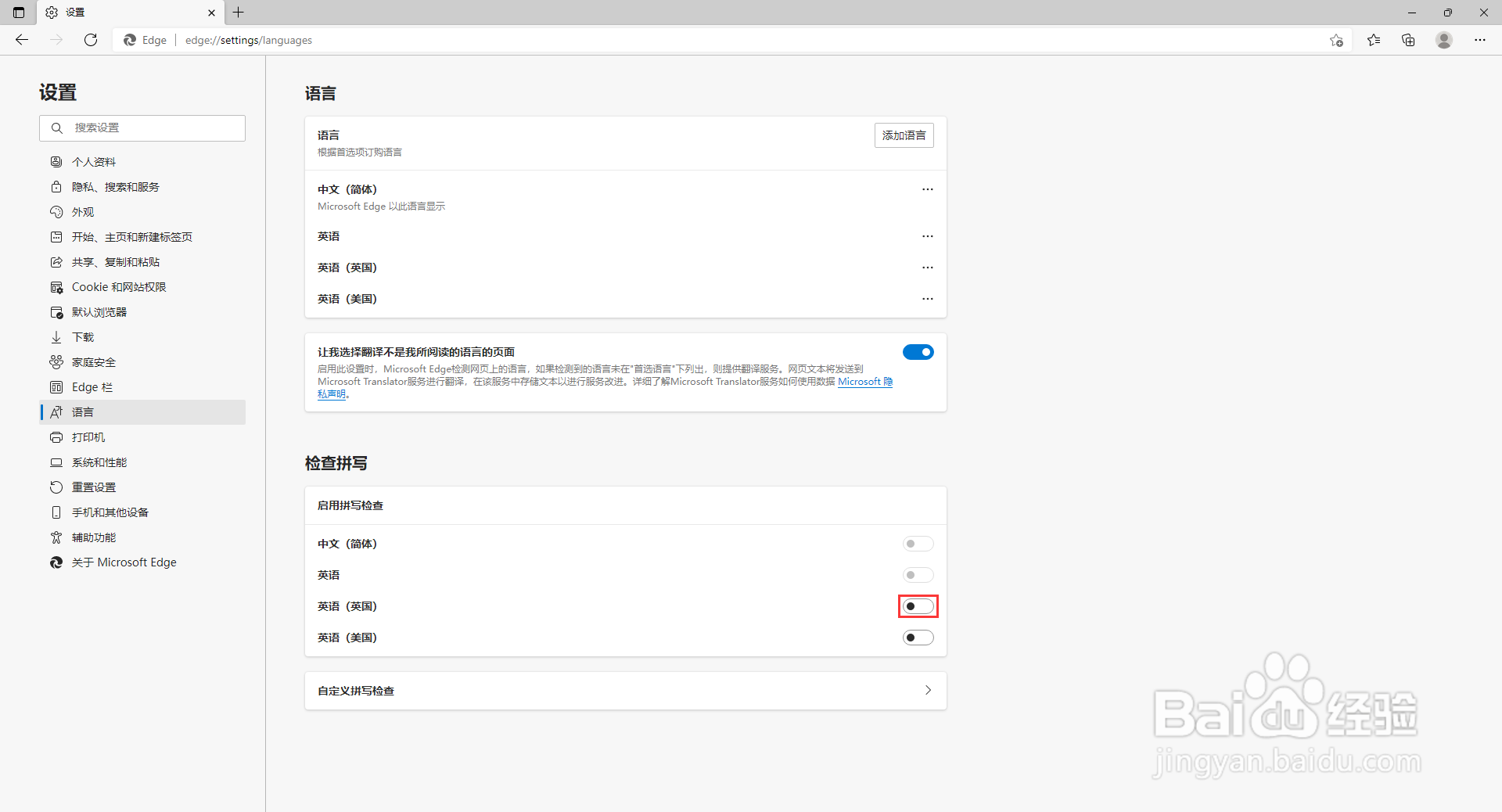
Task: Click in the 搜索设置 search field
Action: [142, 128]
